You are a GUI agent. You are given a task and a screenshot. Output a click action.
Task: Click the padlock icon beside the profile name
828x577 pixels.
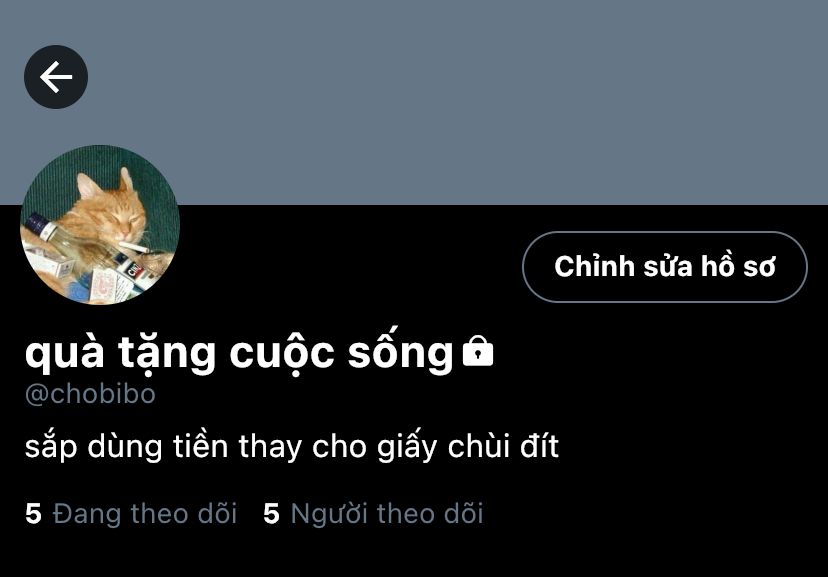[478, 351]
